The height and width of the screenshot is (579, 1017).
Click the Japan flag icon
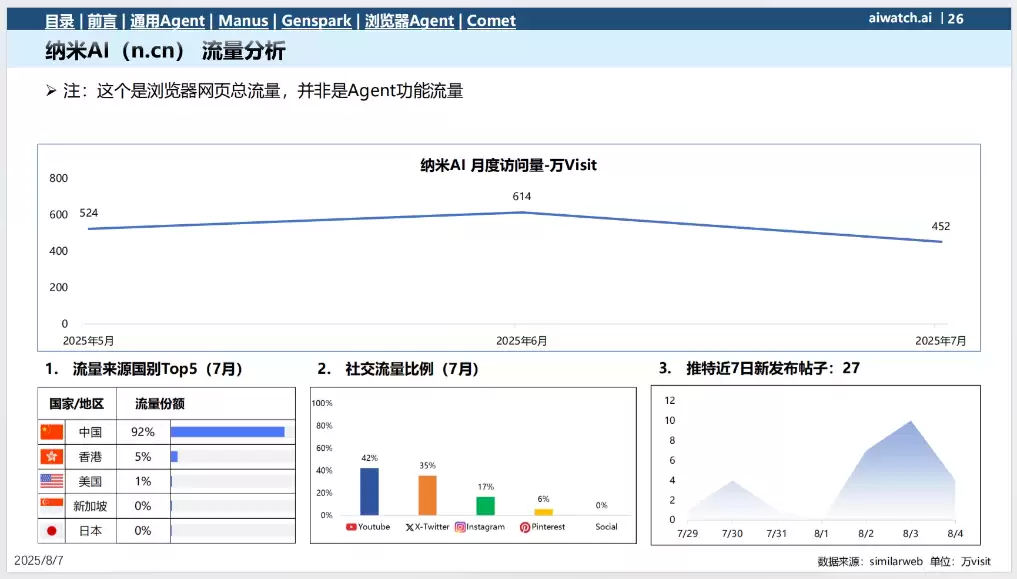[52, 530]
